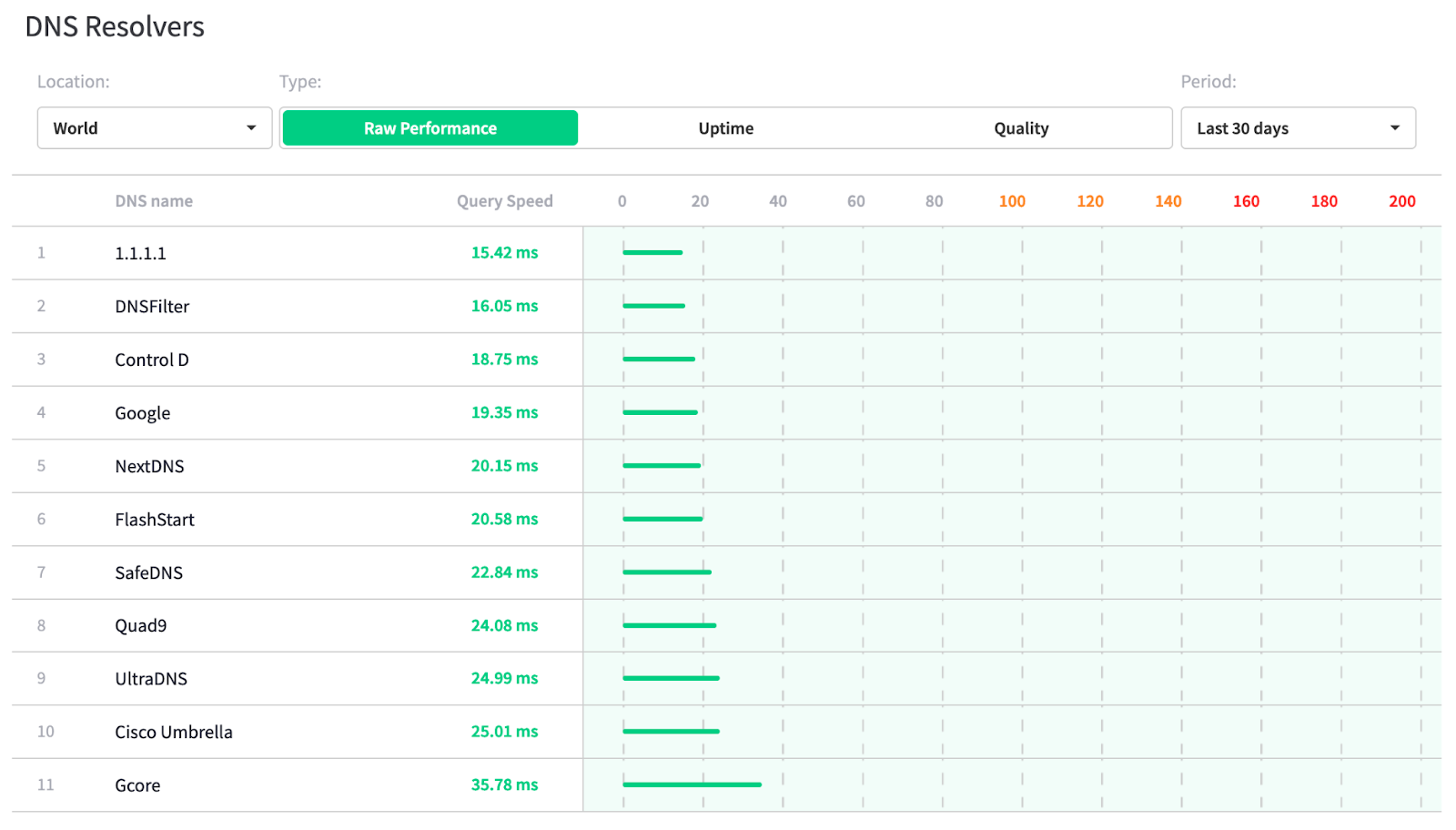Click the Cisco Umbrella resolver name
This screenshot has width=1456, height=830.
tap(174, 732)
